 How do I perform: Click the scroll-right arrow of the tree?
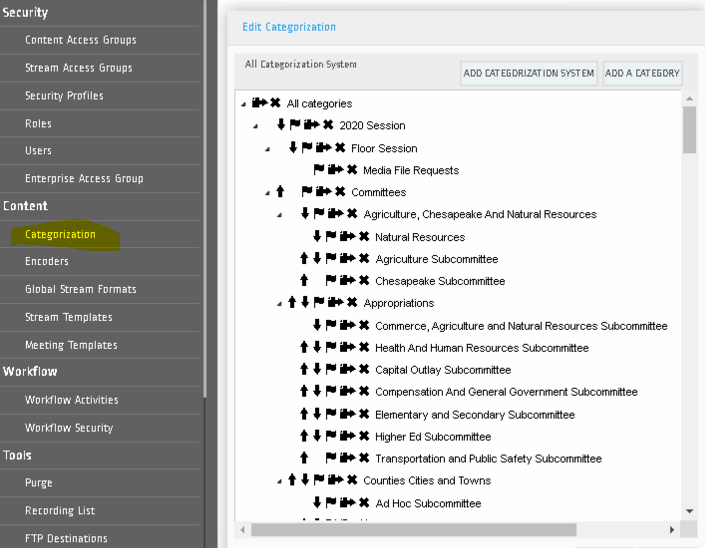click(672, 530)
